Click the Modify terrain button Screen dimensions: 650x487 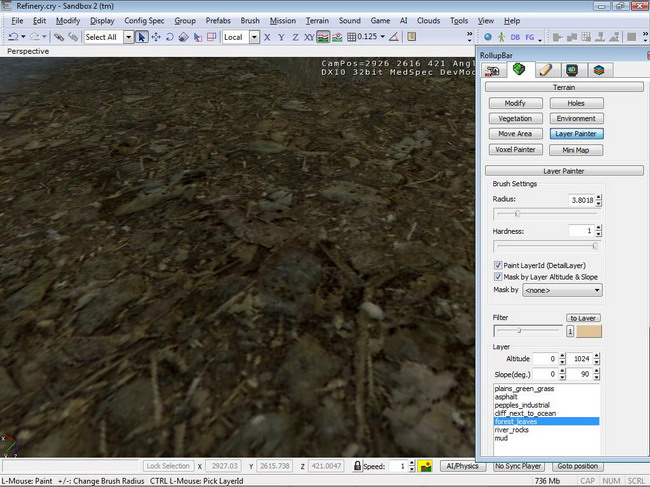(515, 103)
